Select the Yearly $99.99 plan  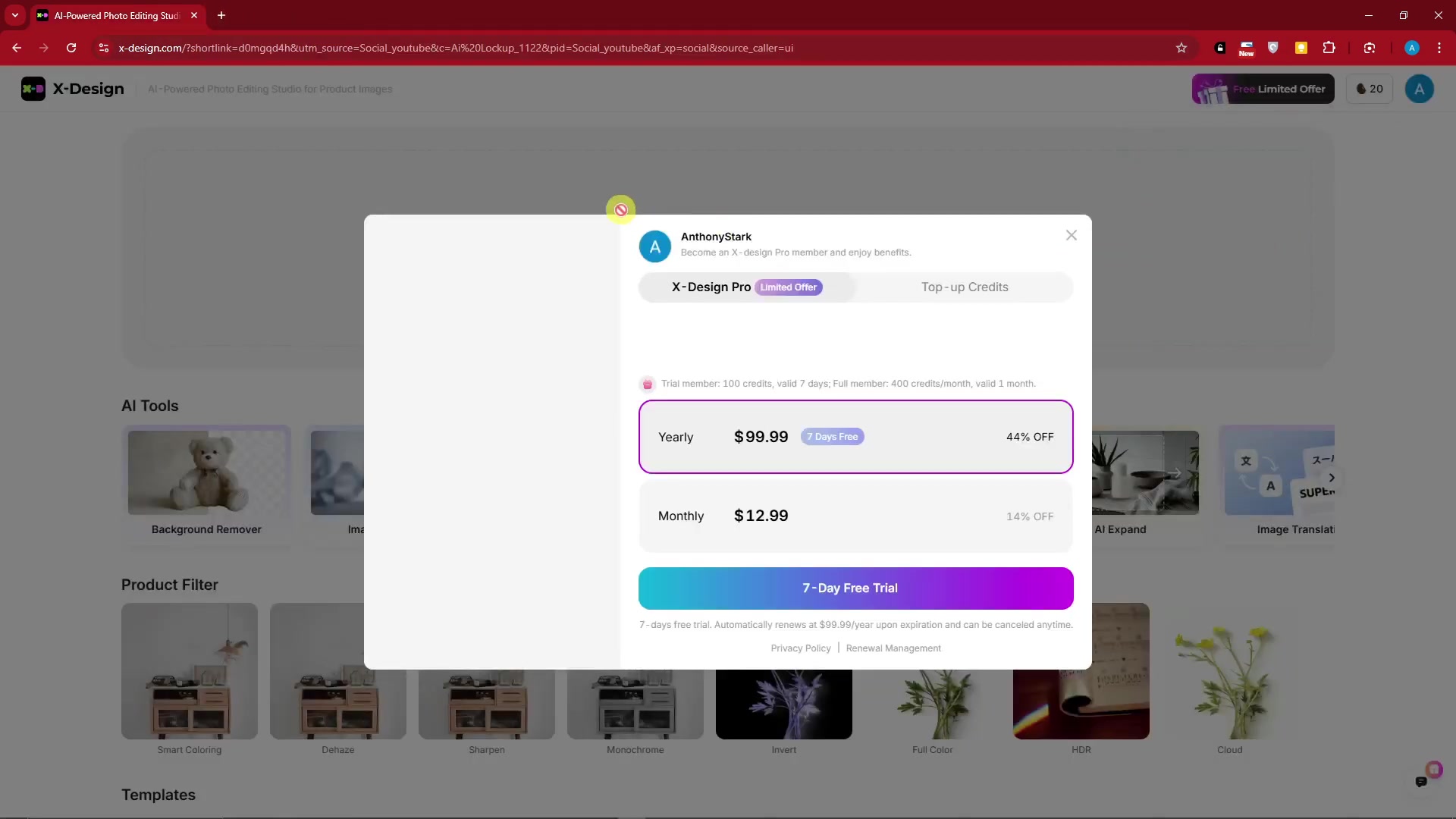(x=855, y=437)
